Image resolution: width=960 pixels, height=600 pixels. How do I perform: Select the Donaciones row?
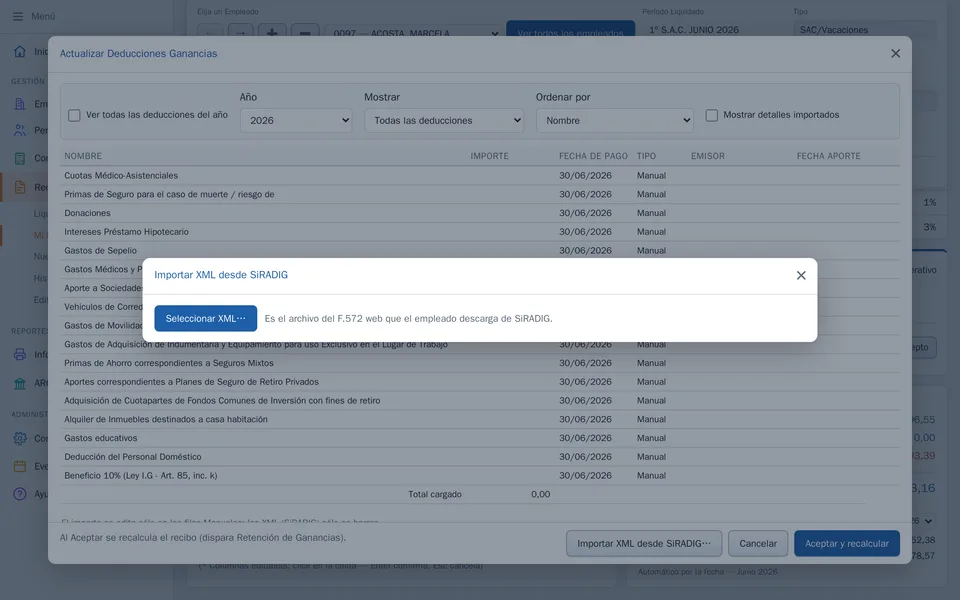[x=480, y=213]
